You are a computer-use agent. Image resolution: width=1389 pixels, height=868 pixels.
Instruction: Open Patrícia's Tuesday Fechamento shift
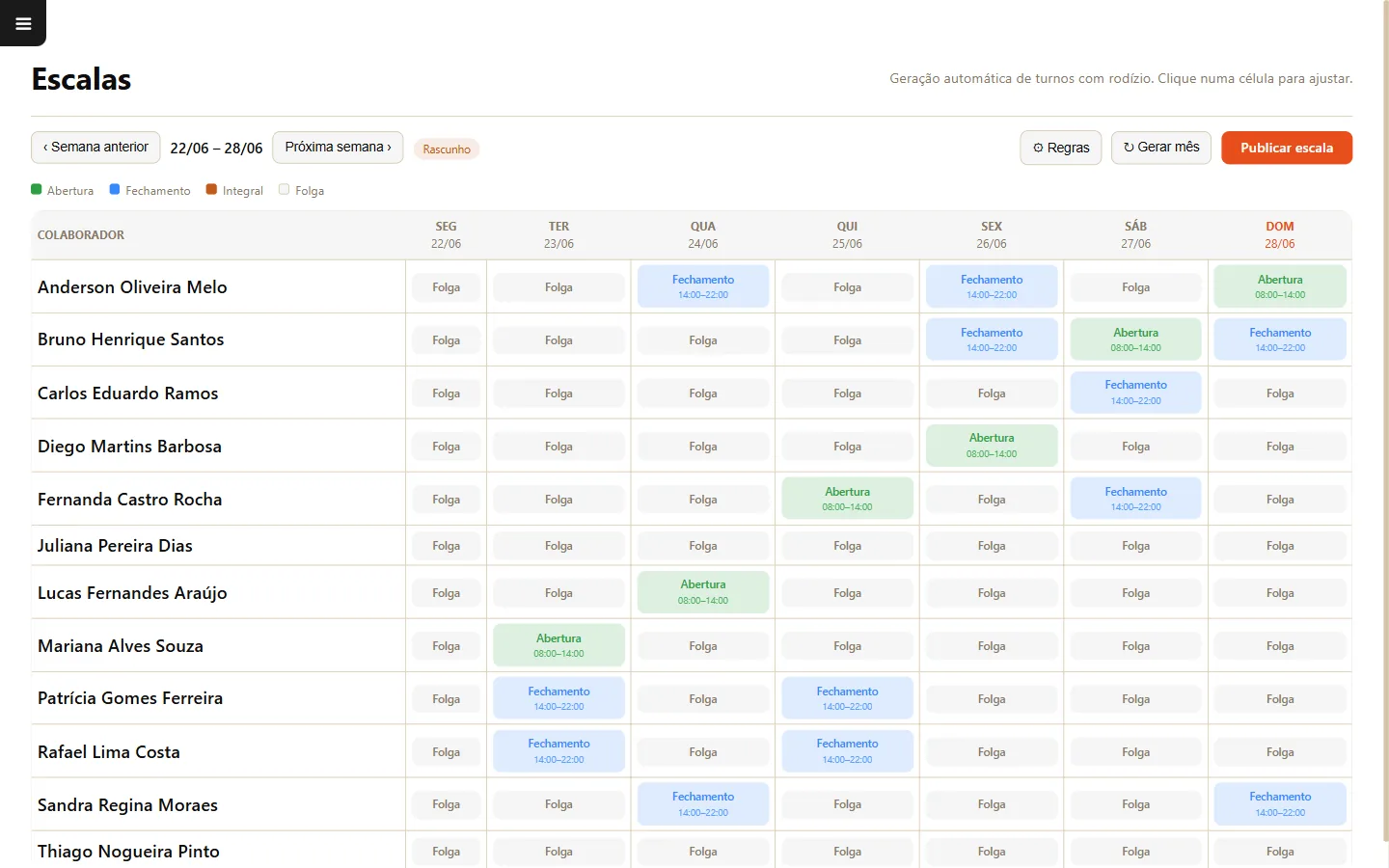[558, 698]
